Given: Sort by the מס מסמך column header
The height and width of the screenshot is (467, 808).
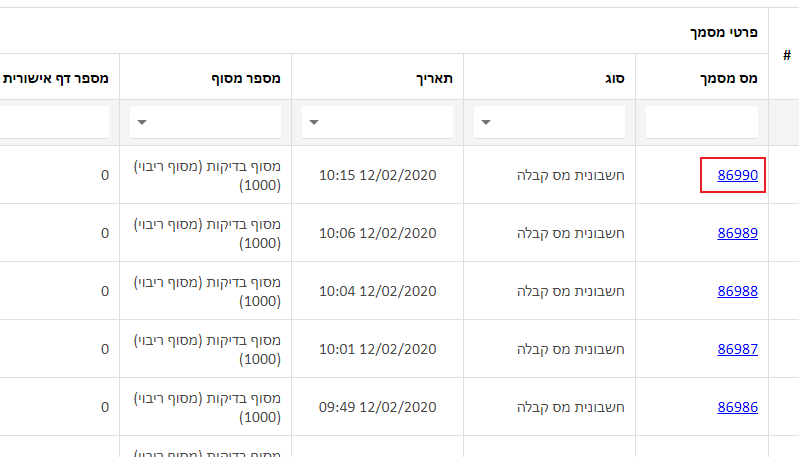Looking at the screenshot, I should click(x=729, y=78).
